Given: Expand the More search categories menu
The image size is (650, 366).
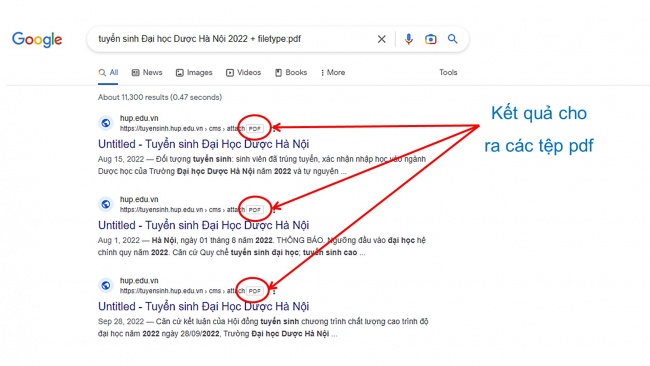Looking at the screenshot, I should click(x=333, y=73).
